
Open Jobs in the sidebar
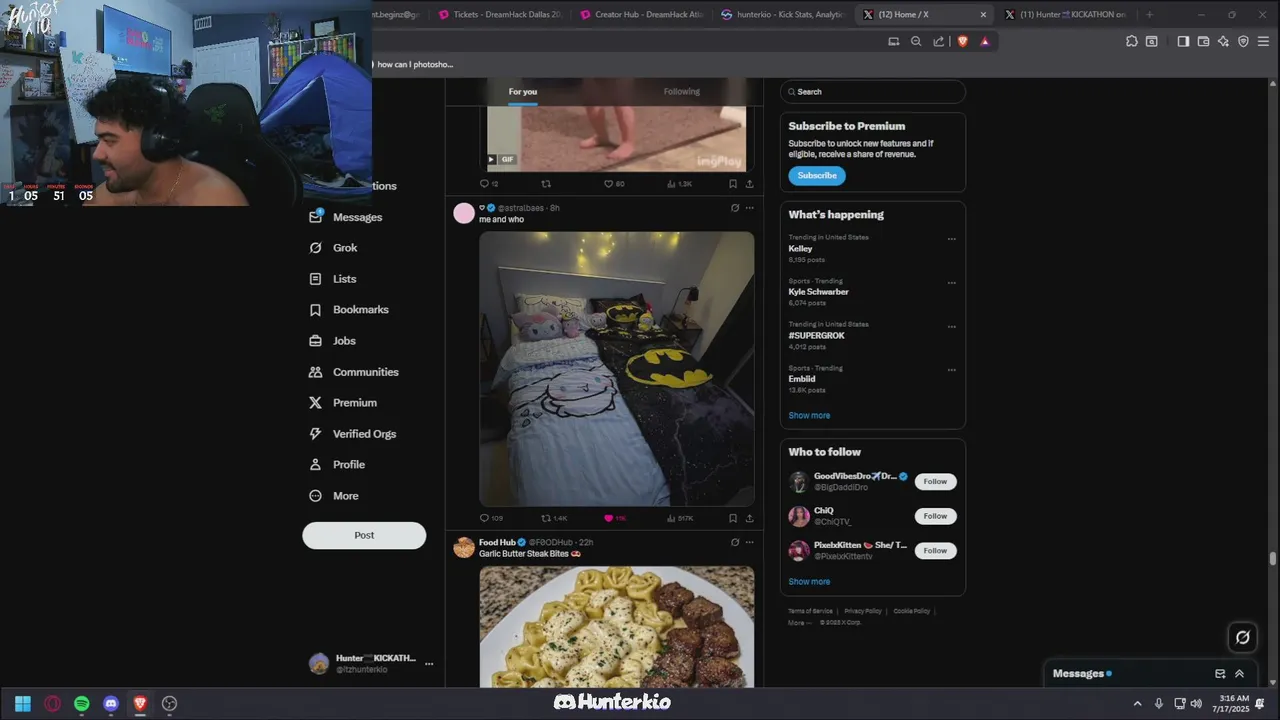pyautogui.click(x=333, y=341)
